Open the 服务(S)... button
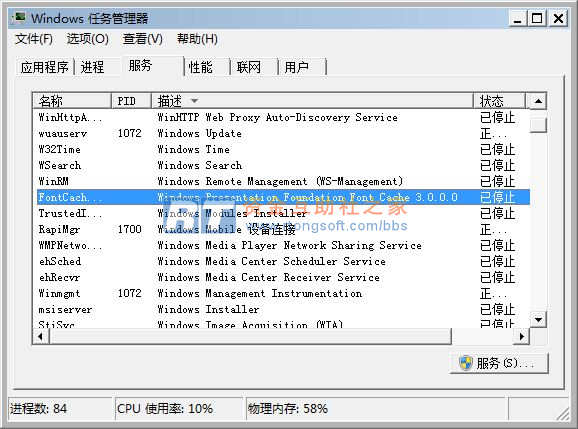The height and width of the screenshot is (429, 578). (499, 363)
